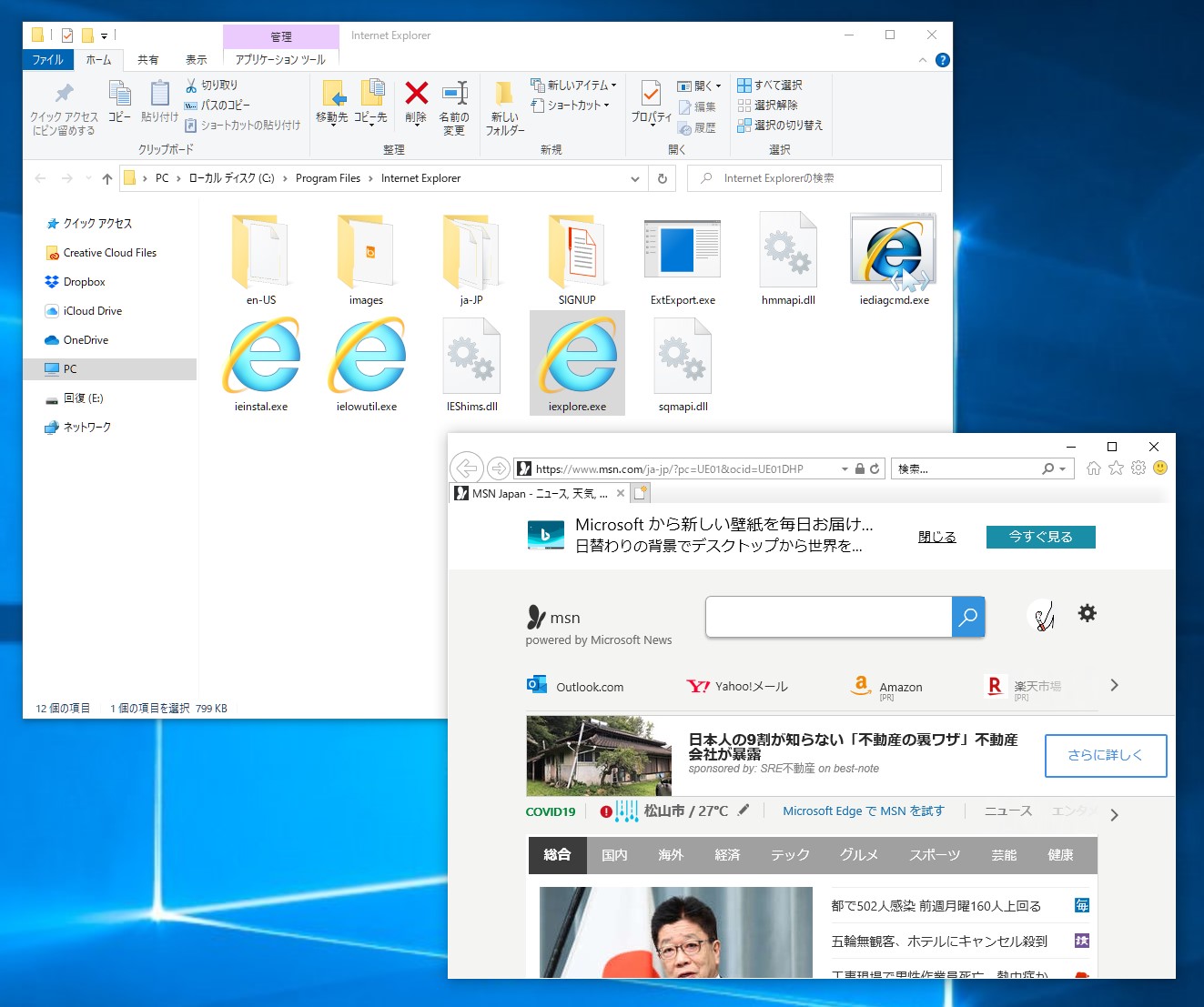Toggle 選択の切り替え in the ribbon
1204x1007 pixels.
(x=781, y=126)
